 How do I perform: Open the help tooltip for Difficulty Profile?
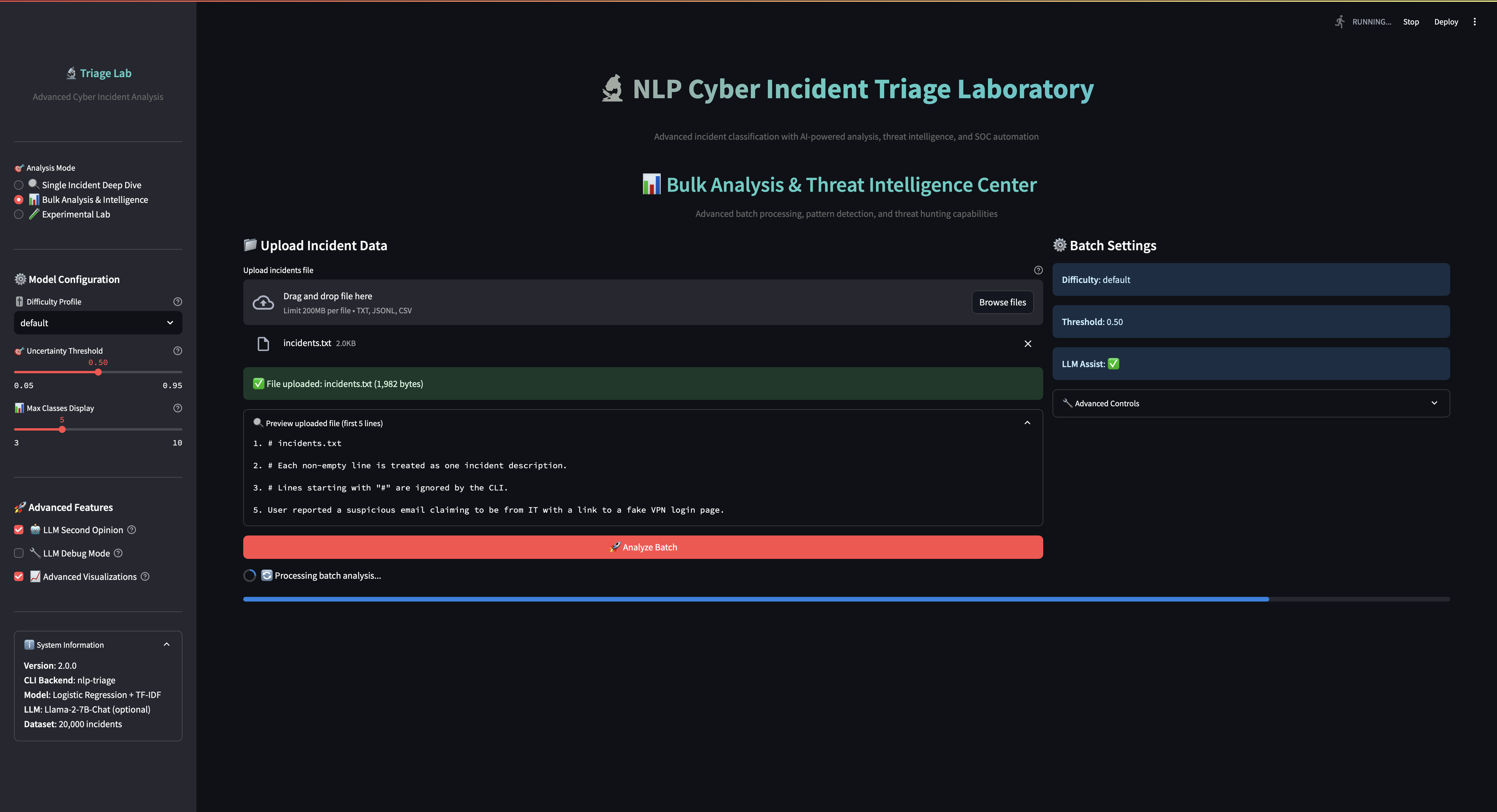[x=177, y=301]
